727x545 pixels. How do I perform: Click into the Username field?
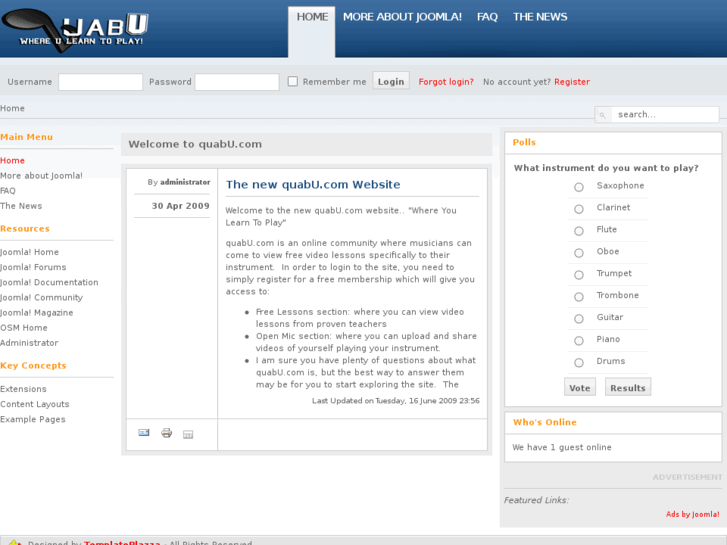point(100,82)
